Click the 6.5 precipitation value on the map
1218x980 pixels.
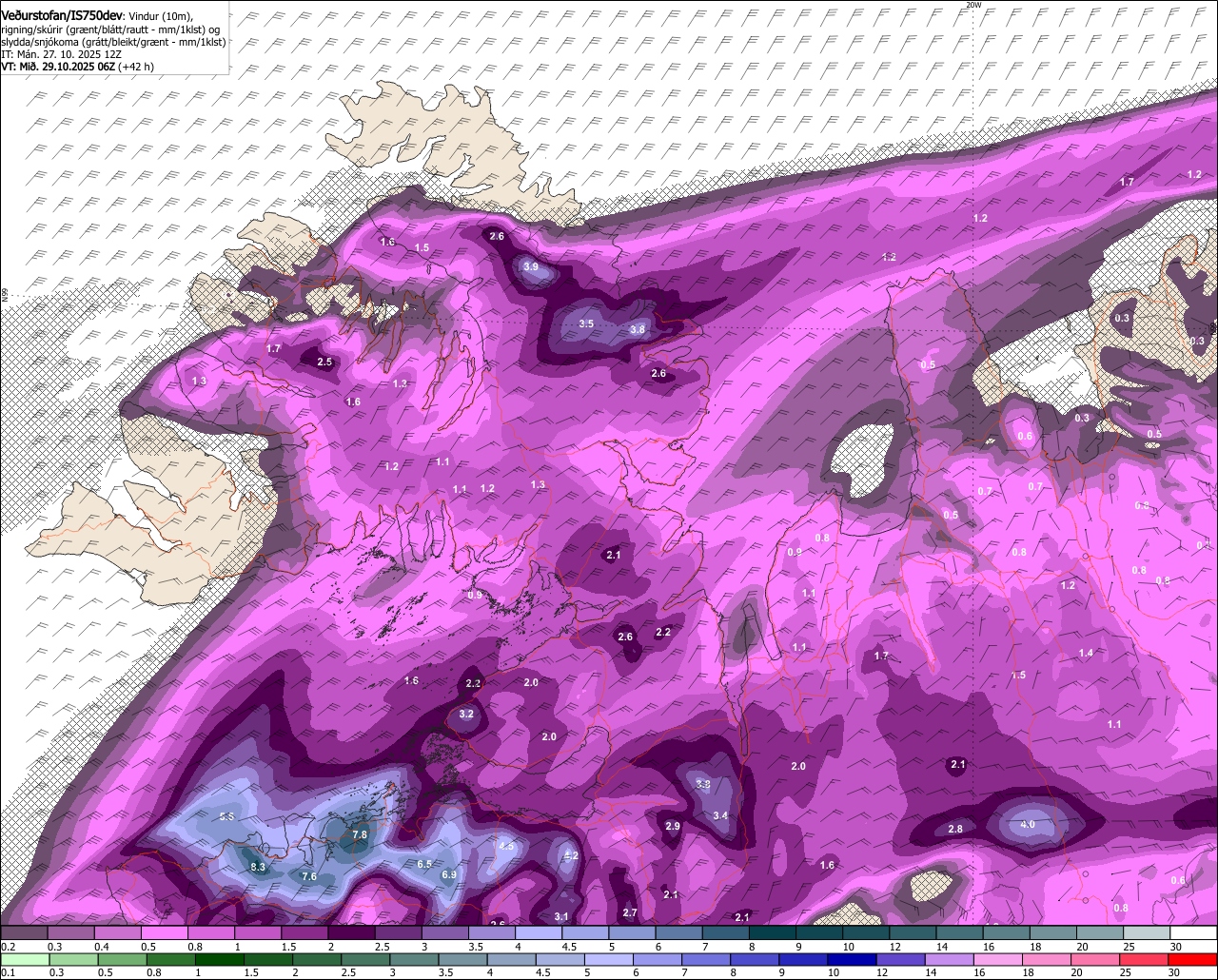424,864
